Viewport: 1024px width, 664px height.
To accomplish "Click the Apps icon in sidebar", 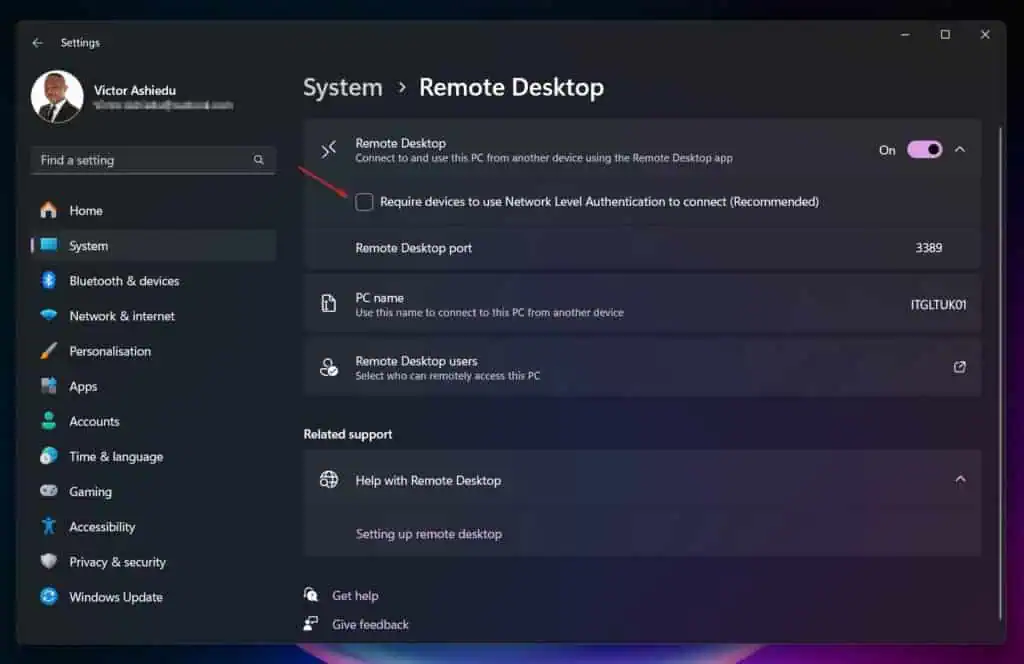I will click(x=48, y=386).
